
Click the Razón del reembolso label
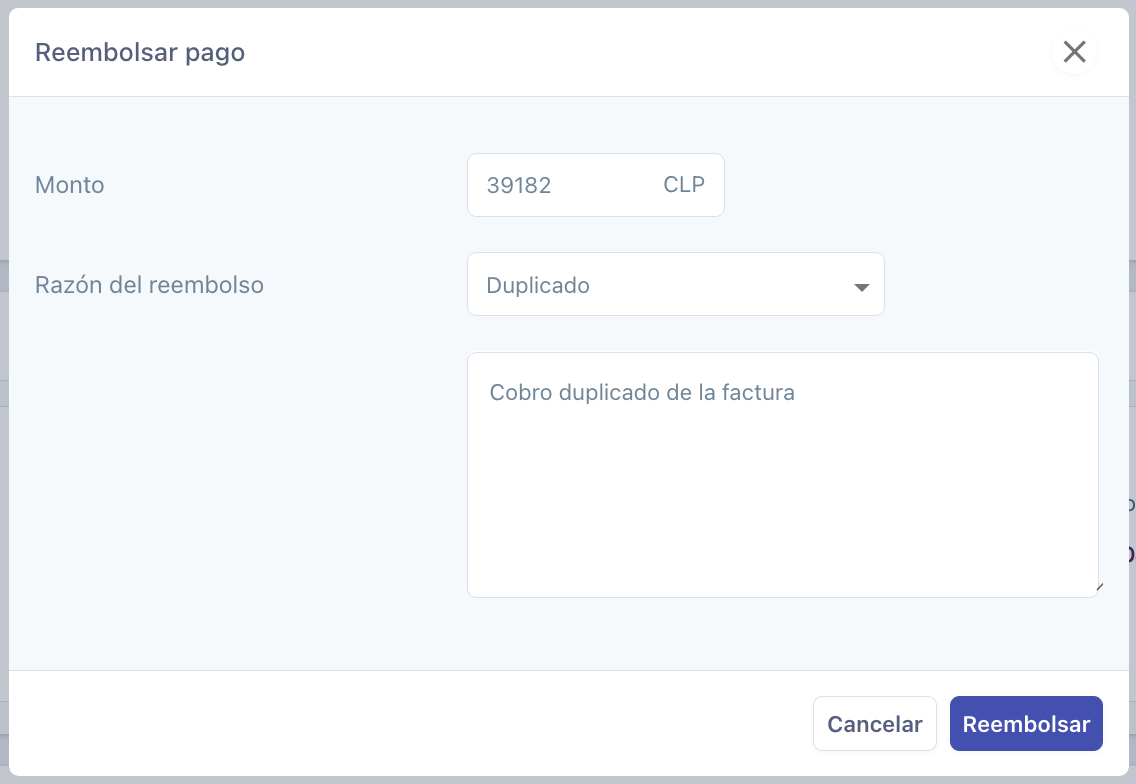pos(149,285)
